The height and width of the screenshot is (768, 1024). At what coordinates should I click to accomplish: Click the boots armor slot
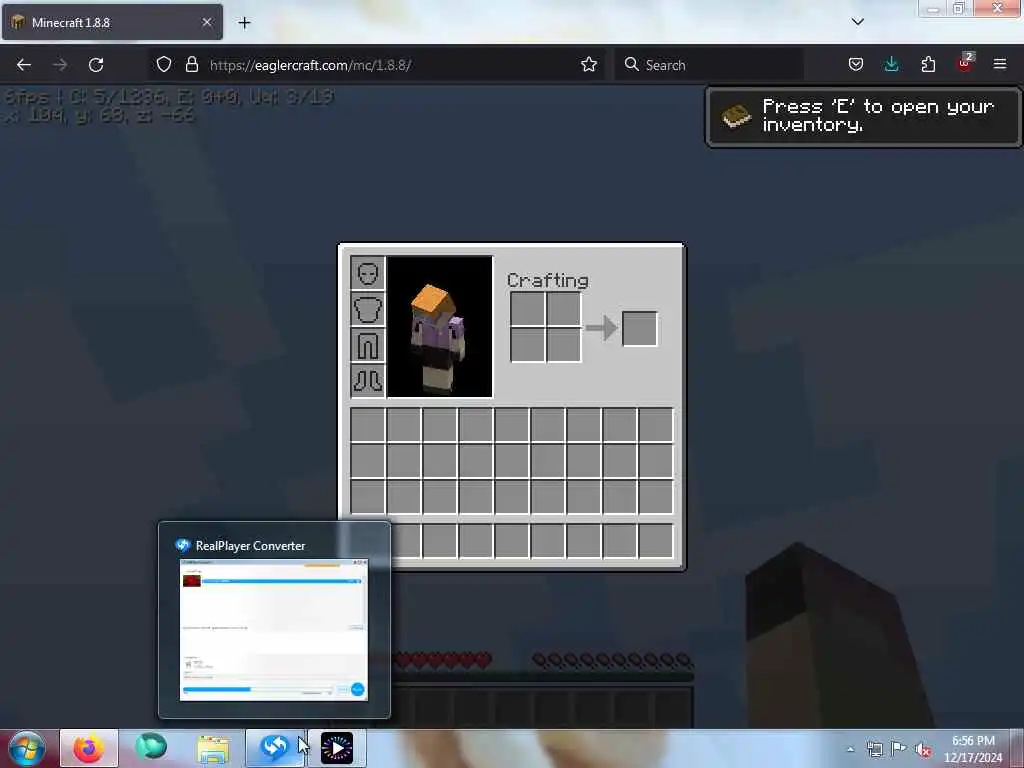point(368,381)
